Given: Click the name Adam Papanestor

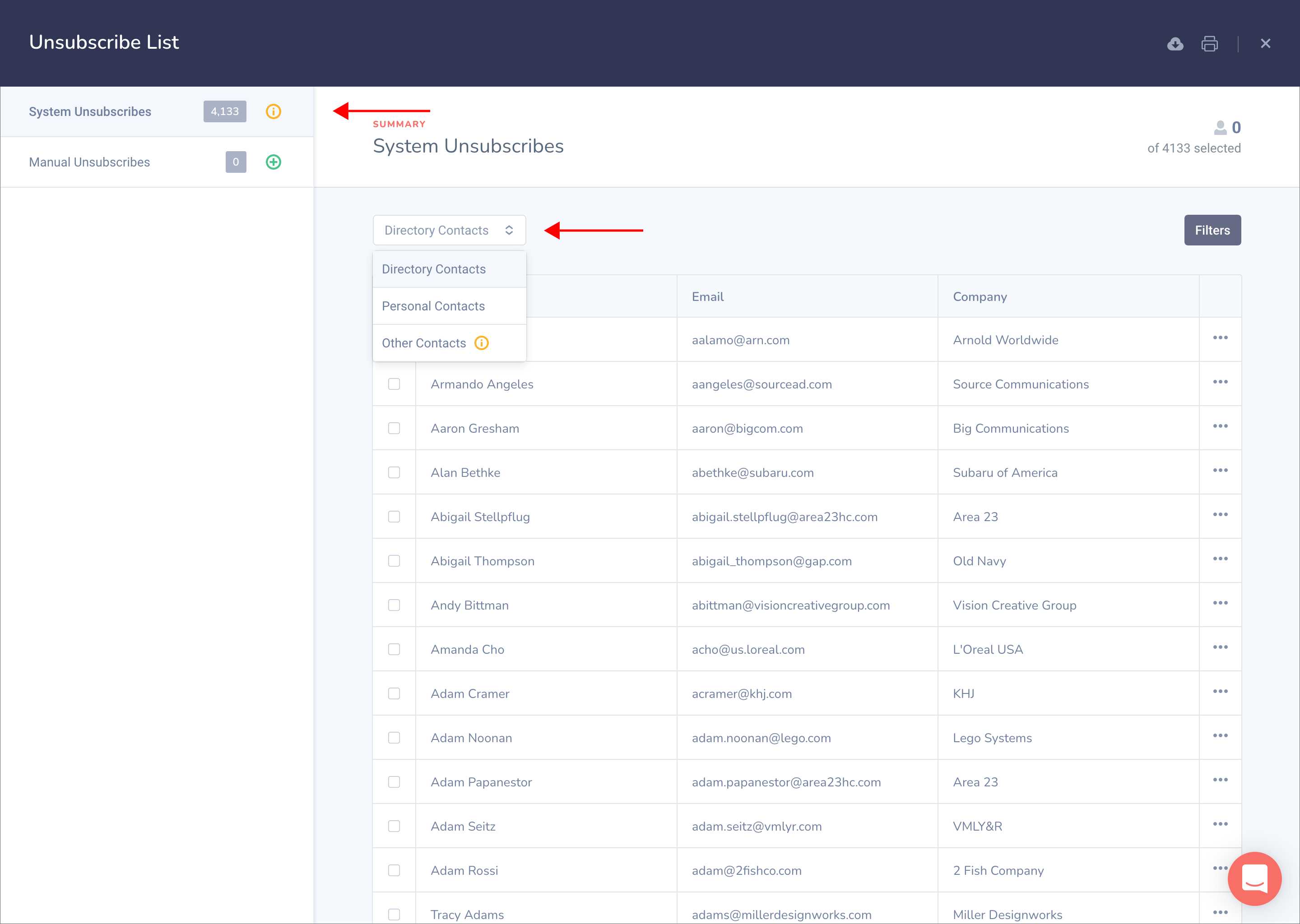Looking at the screenshot, I should pos(481,782).
